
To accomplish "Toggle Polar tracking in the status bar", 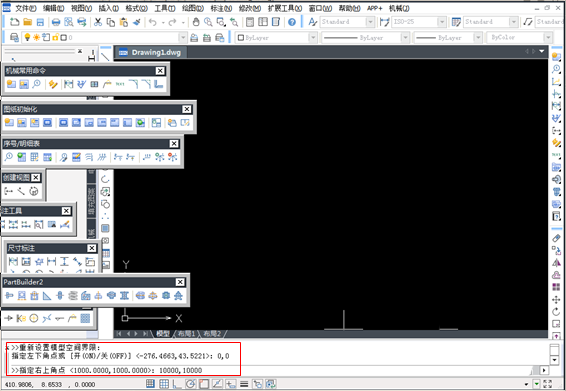I will [x=190, y=384].
